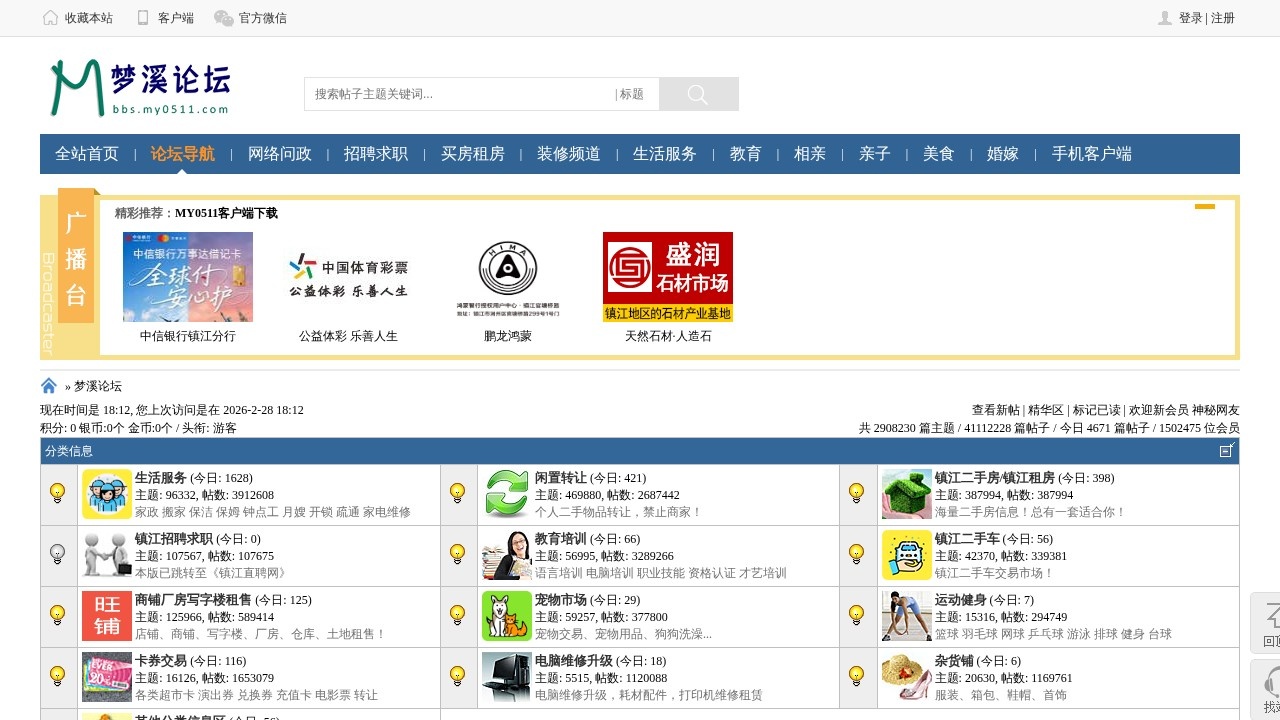Click the magnifier search button

tap(698, 94)
